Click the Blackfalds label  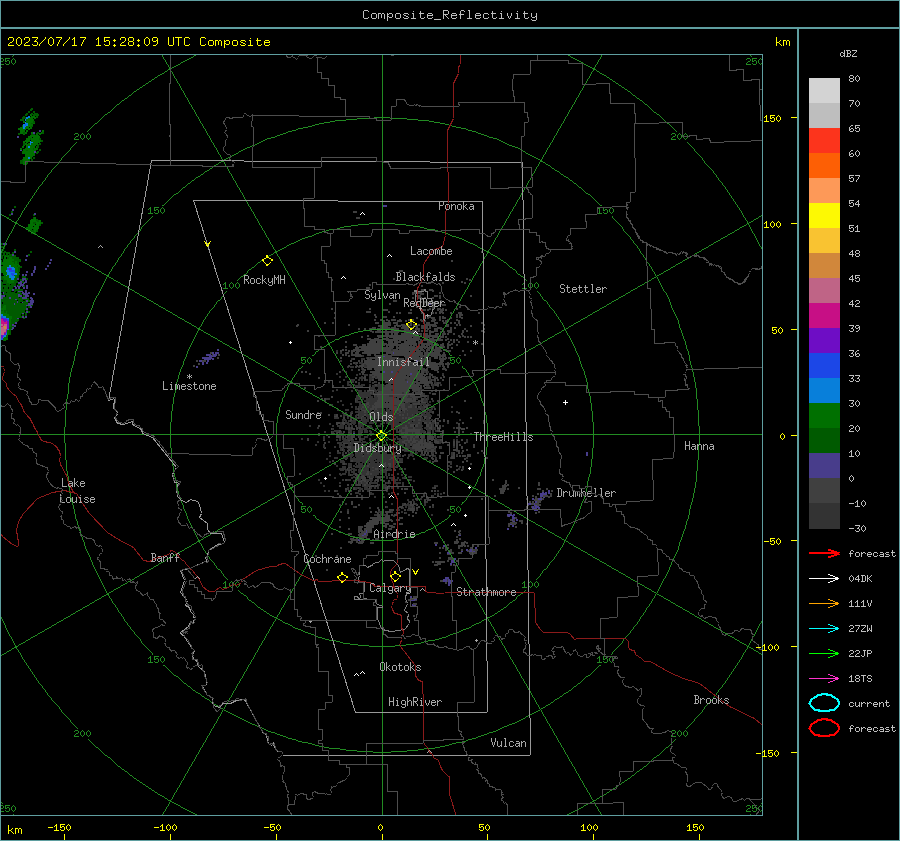pyautogui.click(x=425, y=277)
